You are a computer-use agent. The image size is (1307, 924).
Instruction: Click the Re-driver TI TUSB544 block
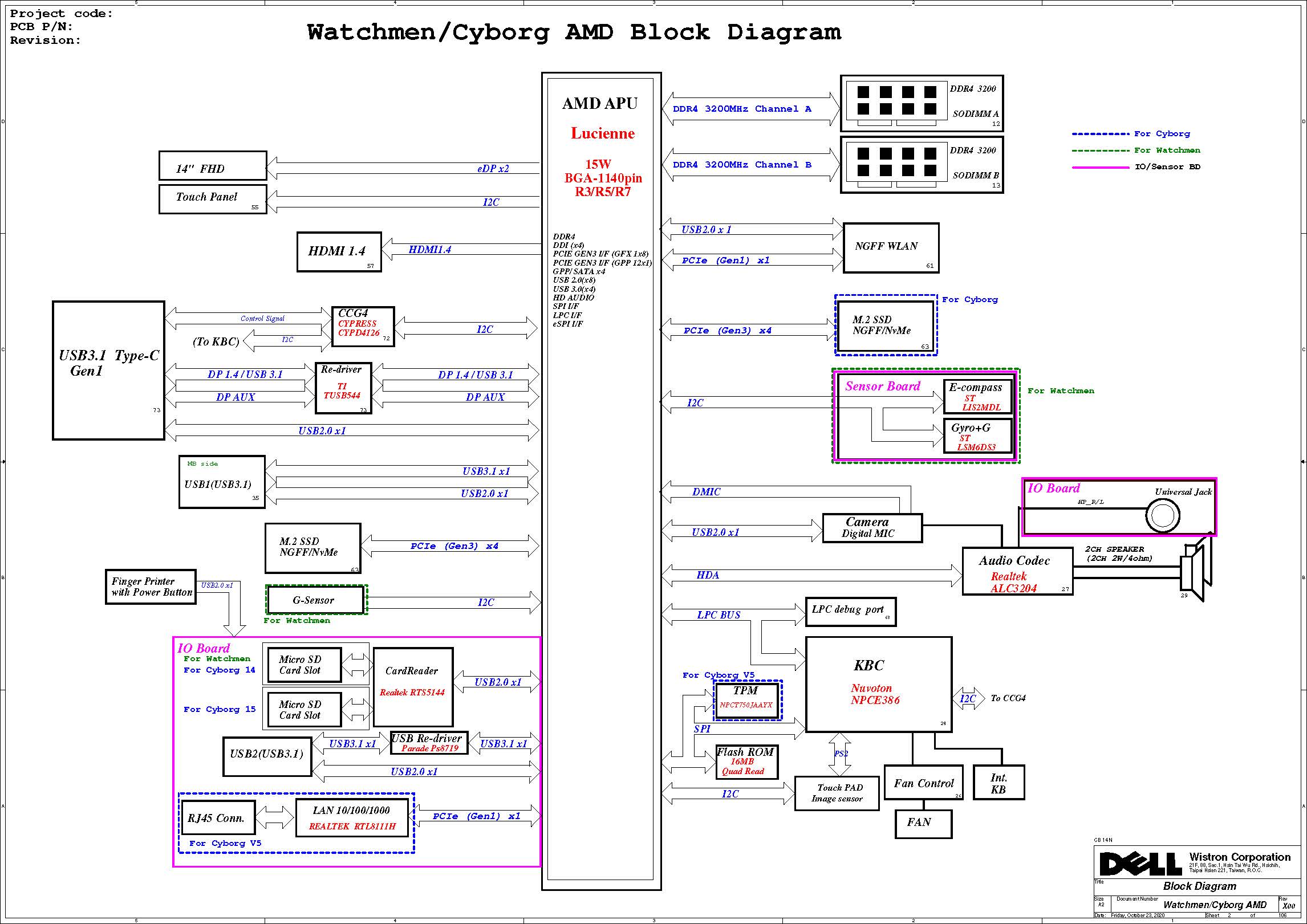click(343, 388)
